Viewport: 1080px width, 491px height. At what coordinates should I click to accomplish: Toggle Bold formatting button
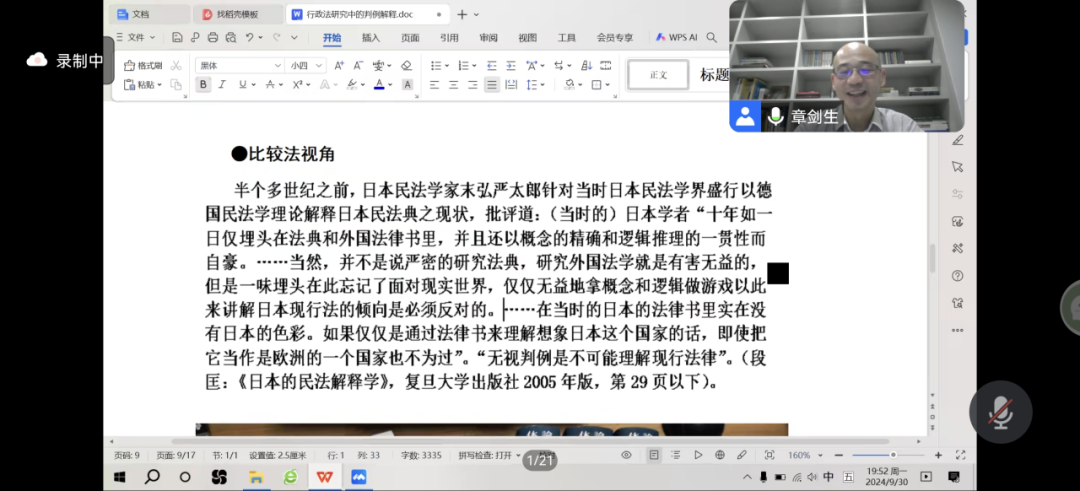pyautogui.click(x=204, y=85)
